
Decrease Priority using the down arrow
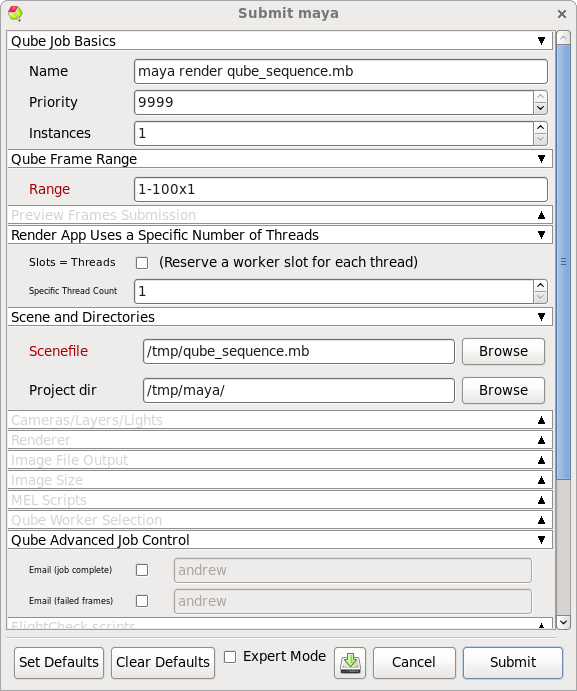541,108
